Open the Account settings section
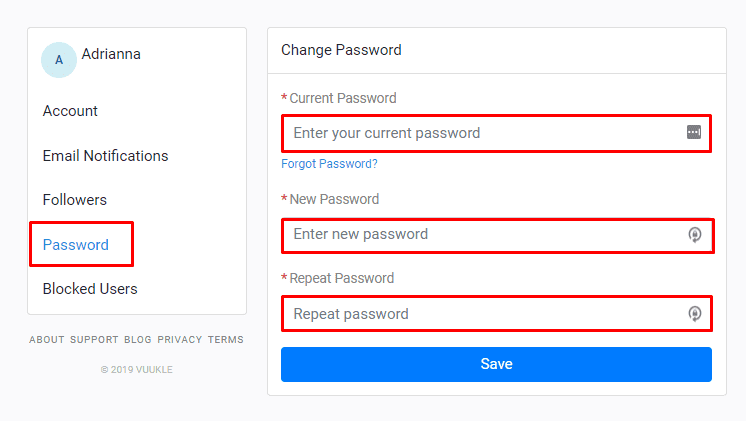 pos(70,111)
